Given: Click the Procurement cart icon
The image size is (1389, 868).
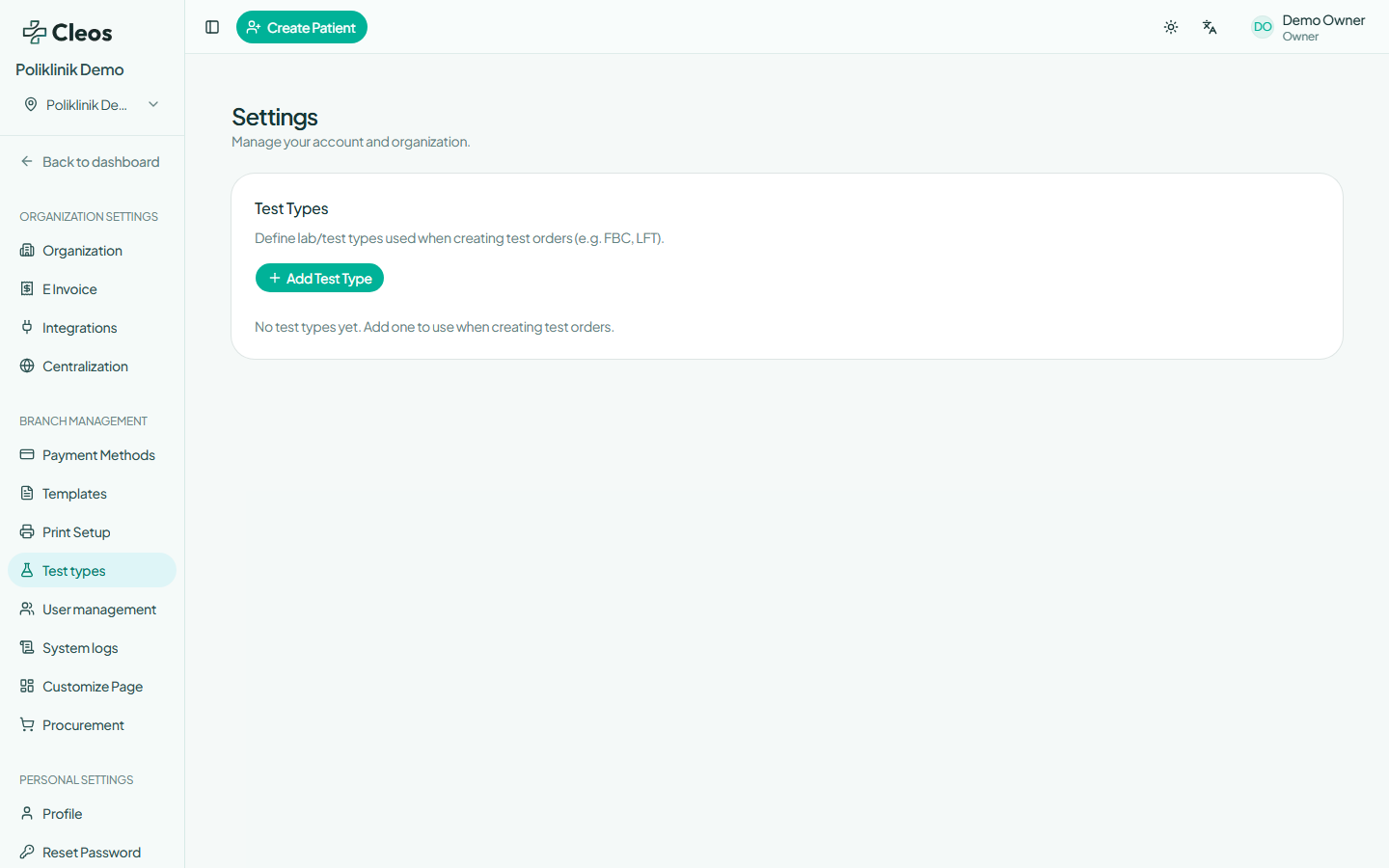Looking at the screenshot, I should pyautogui.click(x=27, y=724).
